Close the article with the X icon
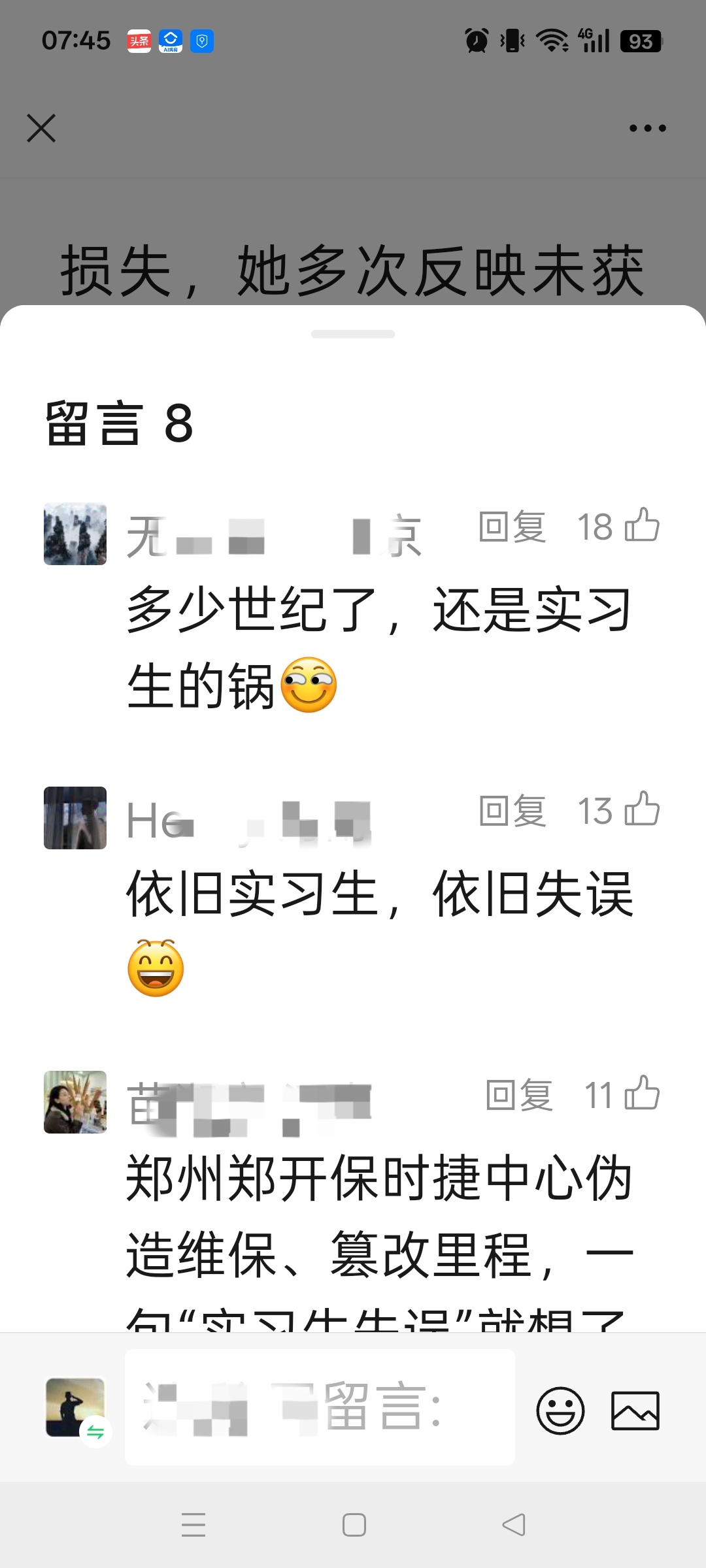Image resolution: width=706 pixels, height=1568 pixels. point(41,128)
